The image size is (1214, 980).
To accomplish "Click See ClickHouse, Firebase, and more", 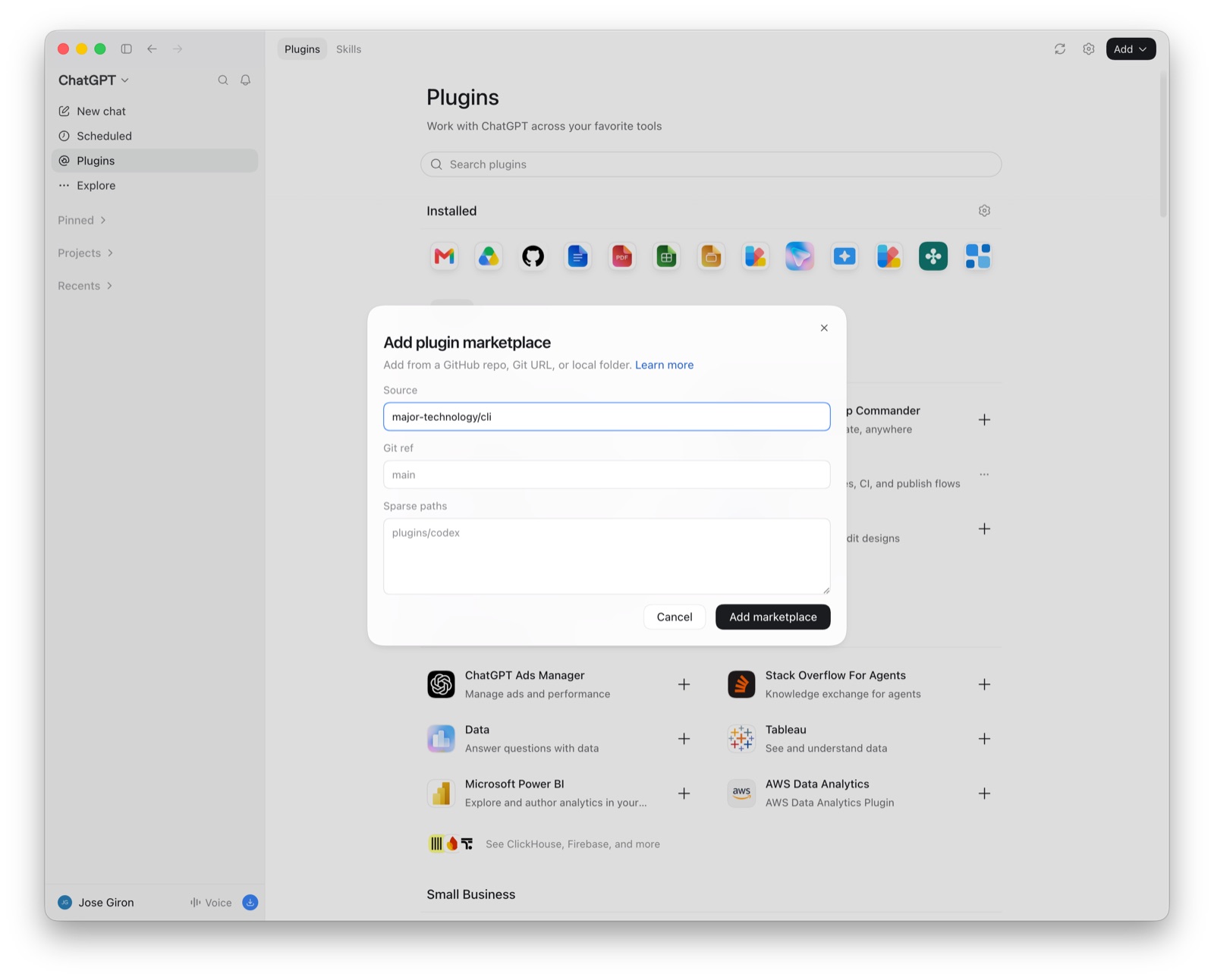I will (x=573, y=844).
